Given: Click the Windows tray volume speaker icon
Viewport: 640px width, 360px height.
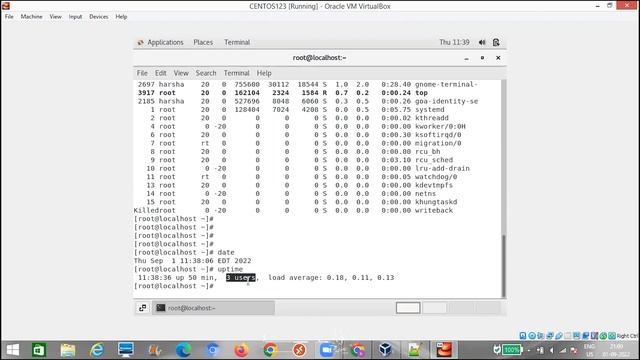Looking at the screenshot, I should tap(551, 350).
